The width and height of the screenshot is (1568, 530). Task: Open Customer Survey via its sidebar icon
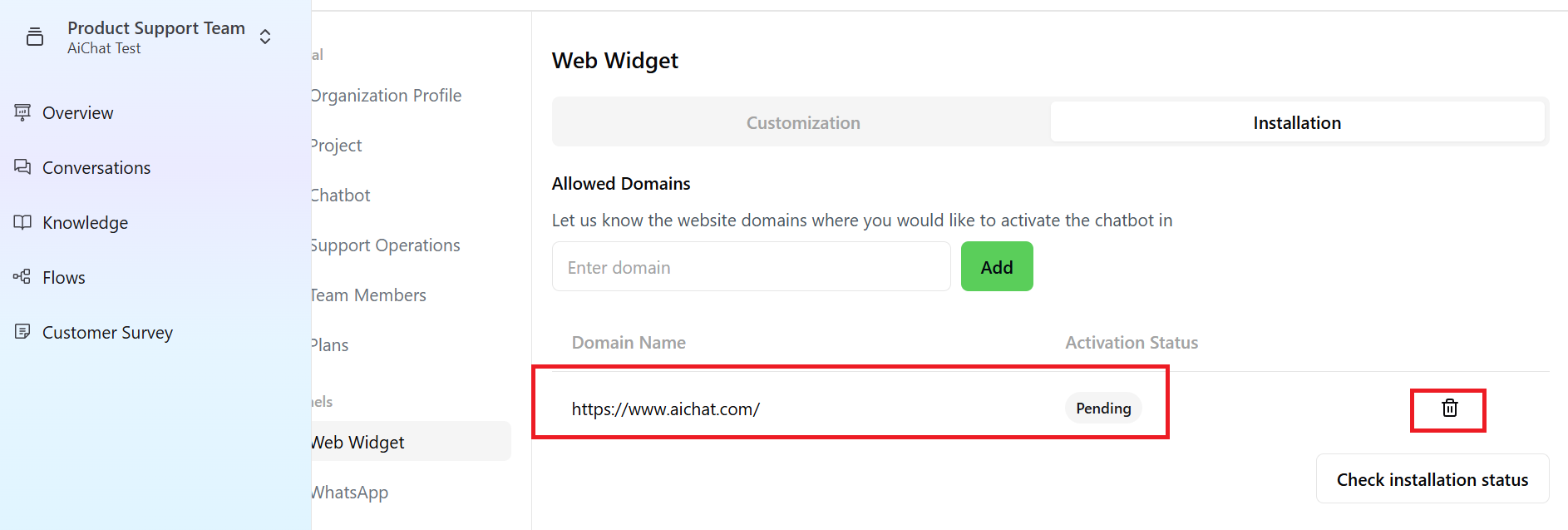22,331
